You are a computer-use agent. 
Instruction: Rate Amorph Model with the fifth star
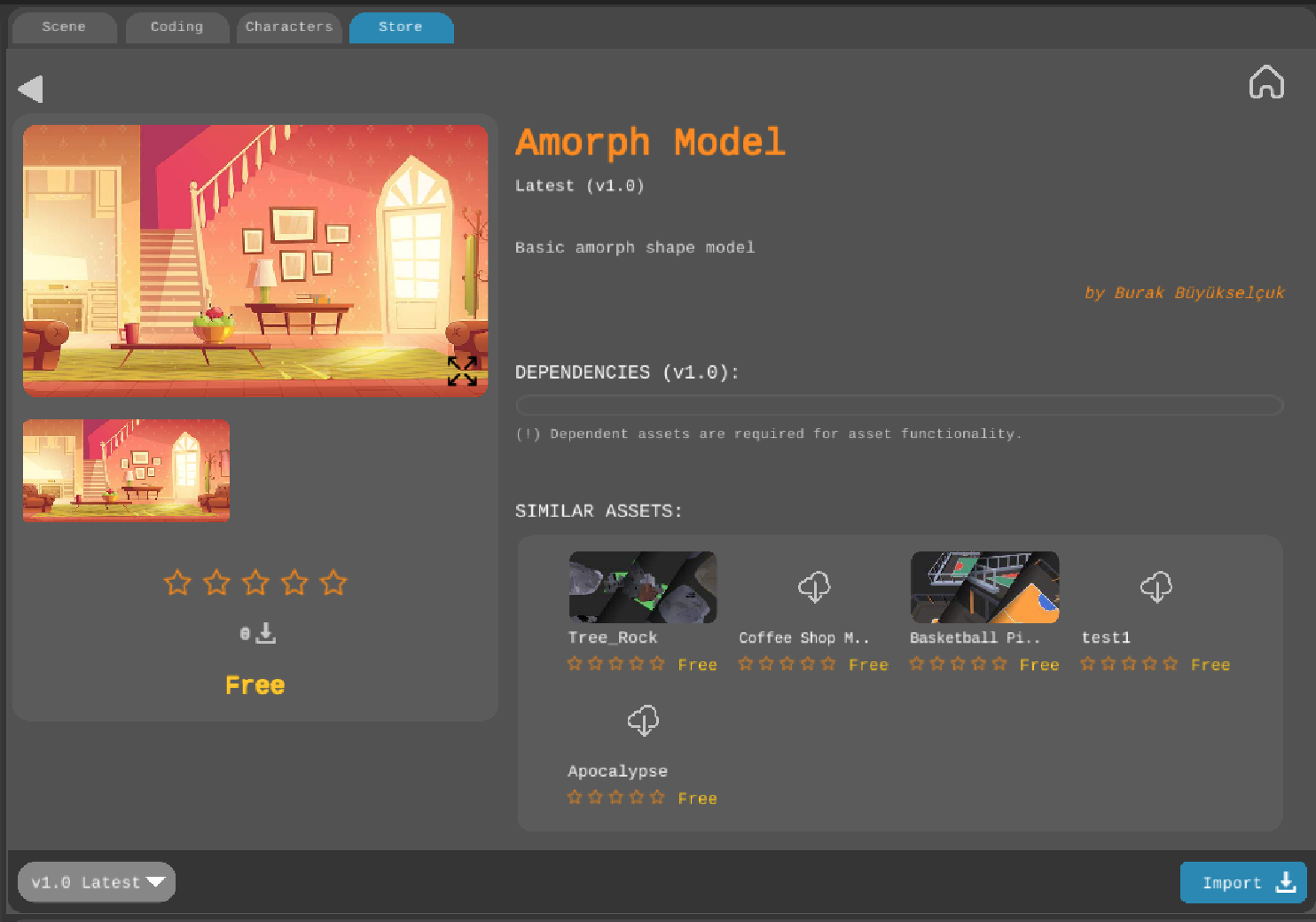point(333,582)
